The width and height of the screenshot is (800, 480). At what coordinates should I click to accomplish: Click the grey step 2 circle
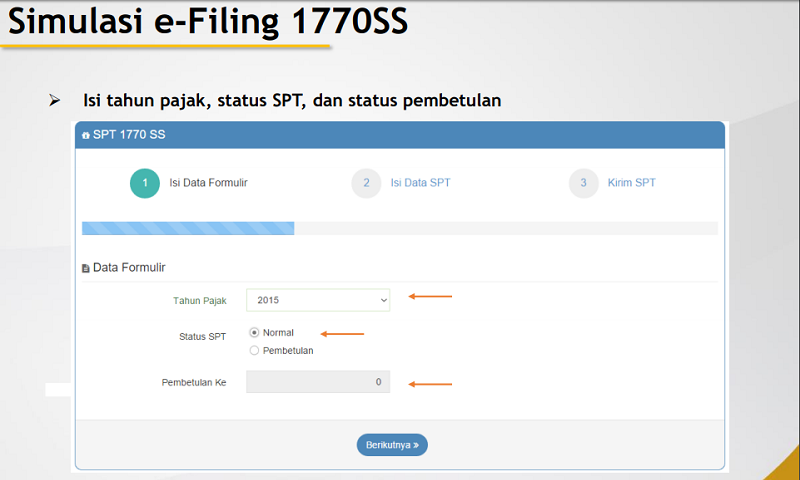tap(366, 183)
